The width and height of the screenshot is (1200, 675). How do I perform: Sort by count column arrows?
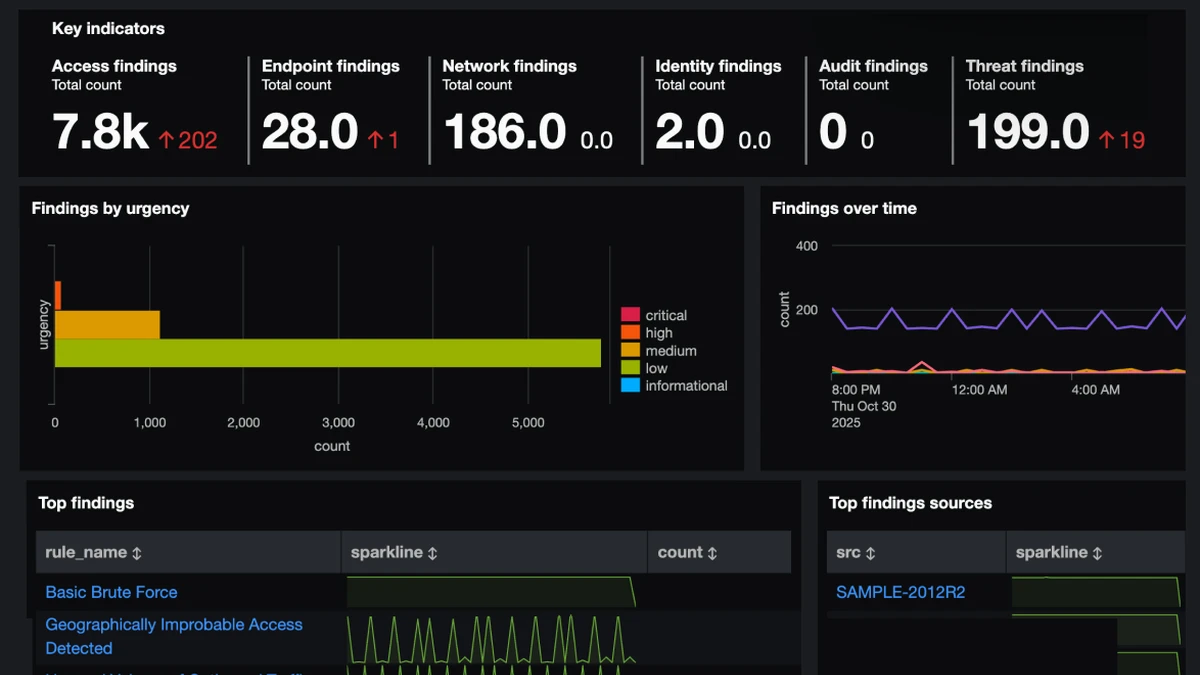712,553
